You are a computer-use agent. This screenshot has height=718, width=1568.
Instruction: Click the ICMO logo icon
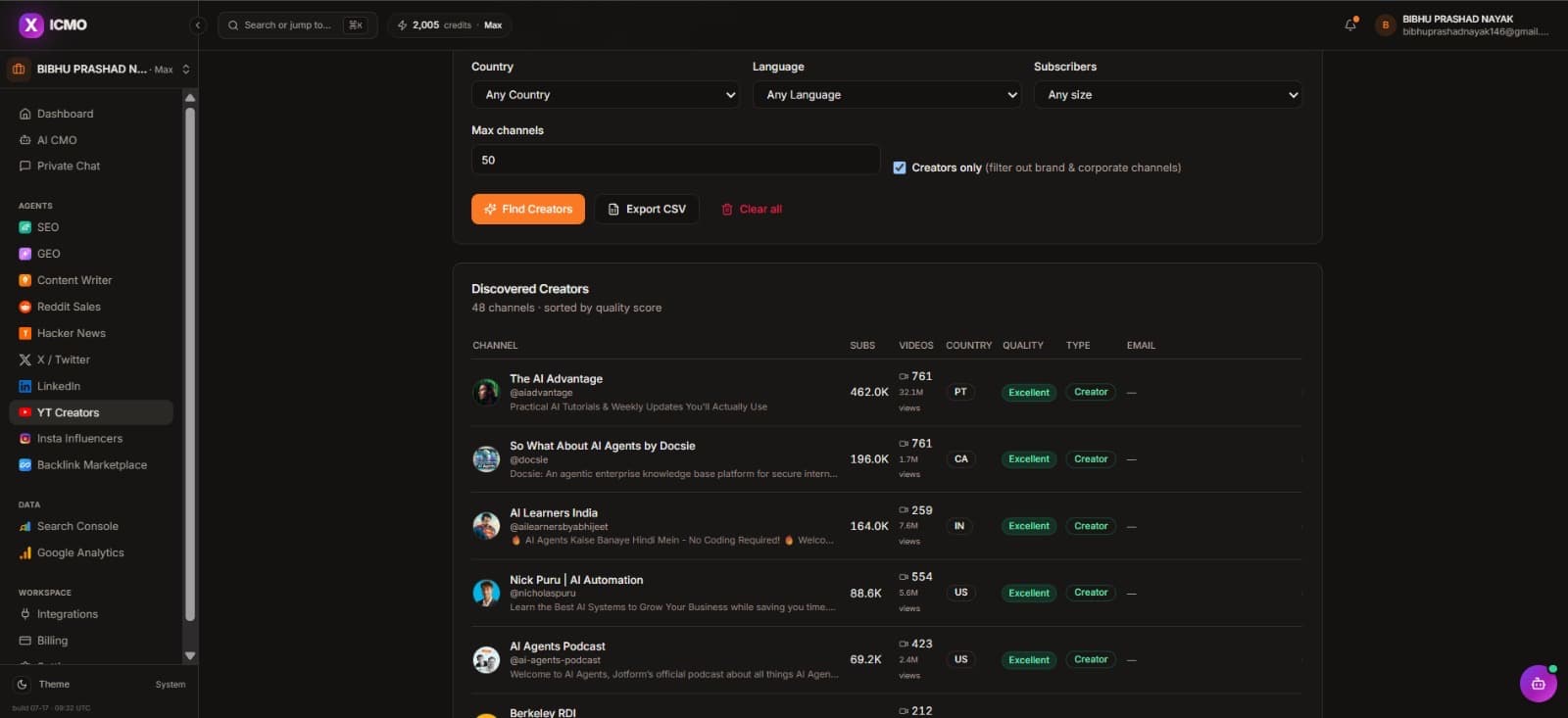[31, 24]
